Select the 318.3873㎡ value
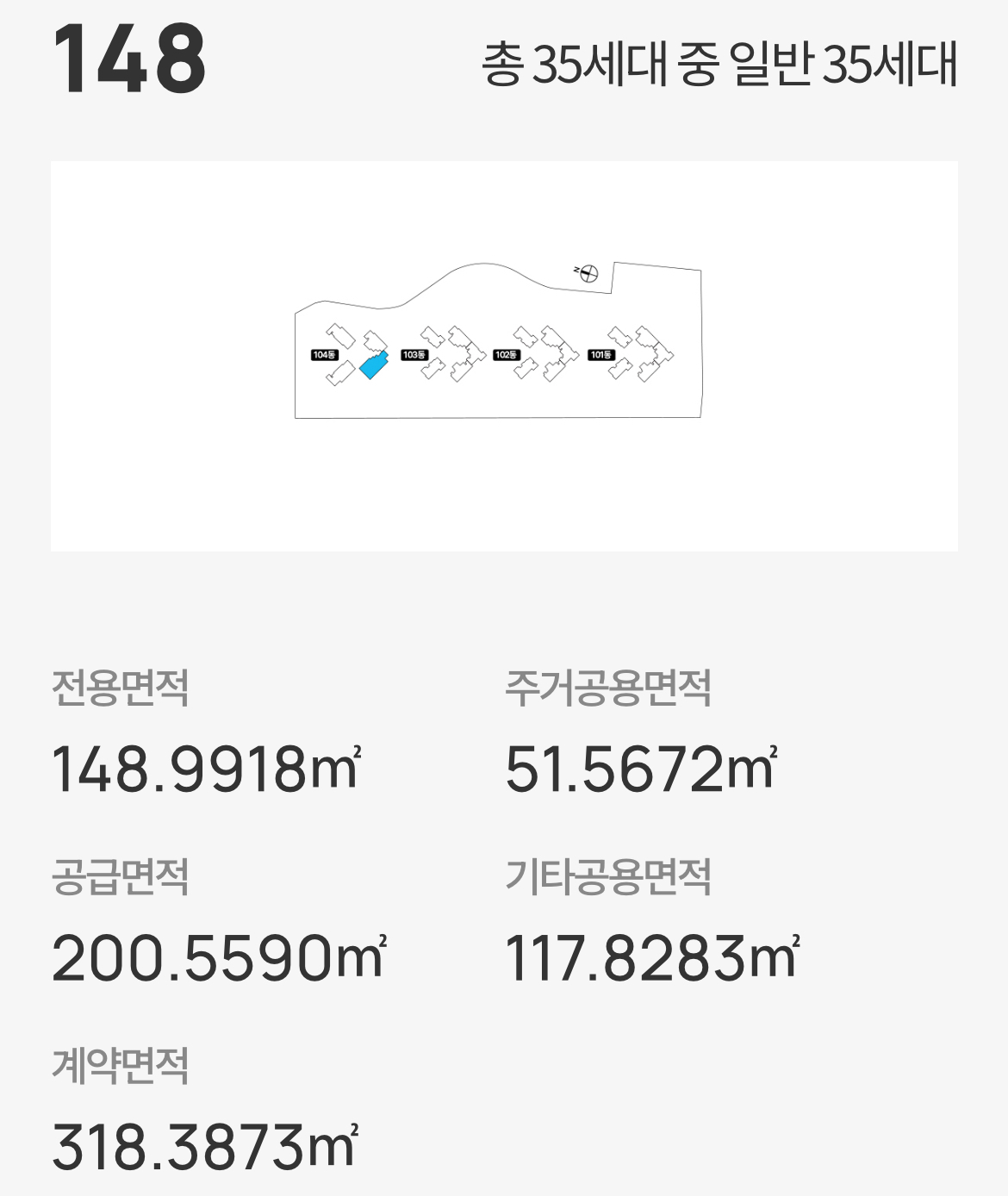 coord(205,1147)
